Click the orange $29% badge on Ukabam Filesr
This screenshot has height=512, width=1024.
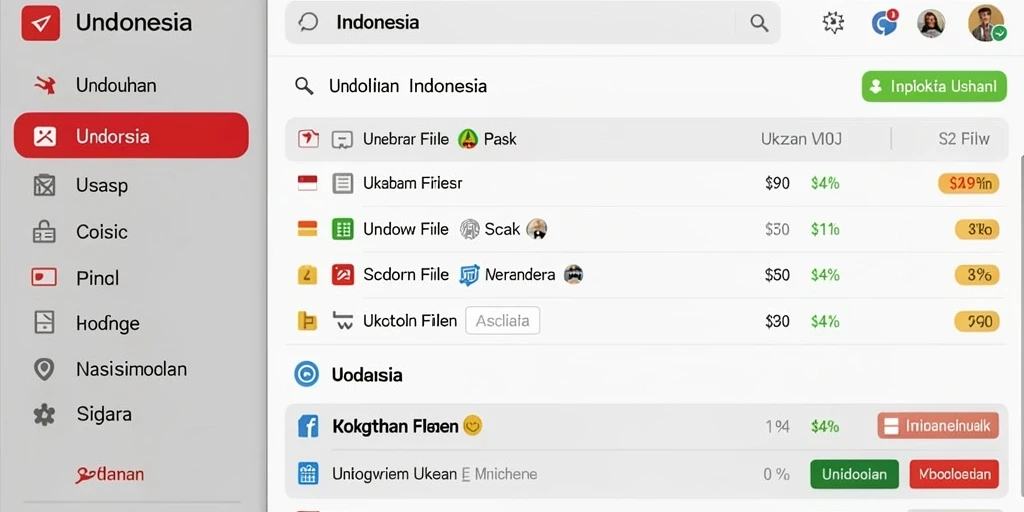point(968,184)
